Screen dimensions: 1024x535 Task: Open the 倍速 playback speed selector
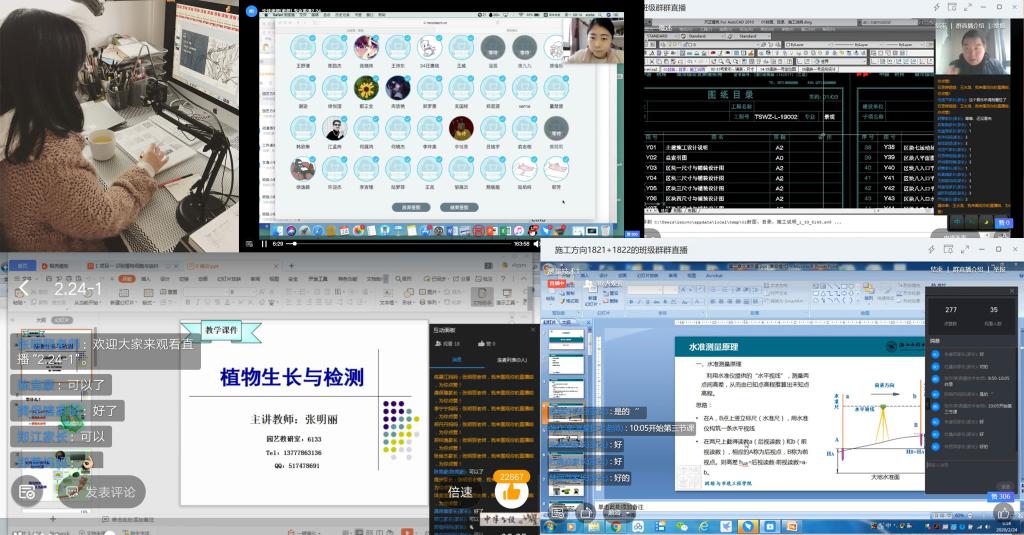[460, 492]
